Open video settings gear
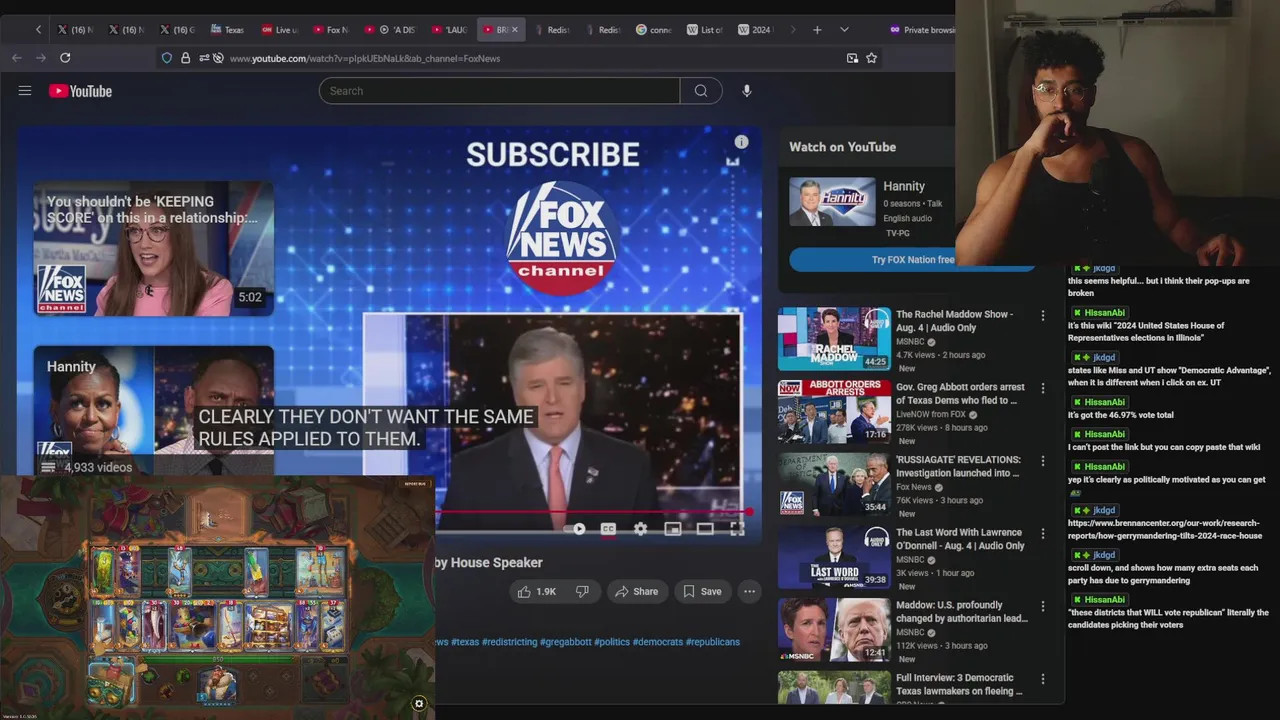The height and width of the screenshot is (720, 1280). tap(640, 529)
